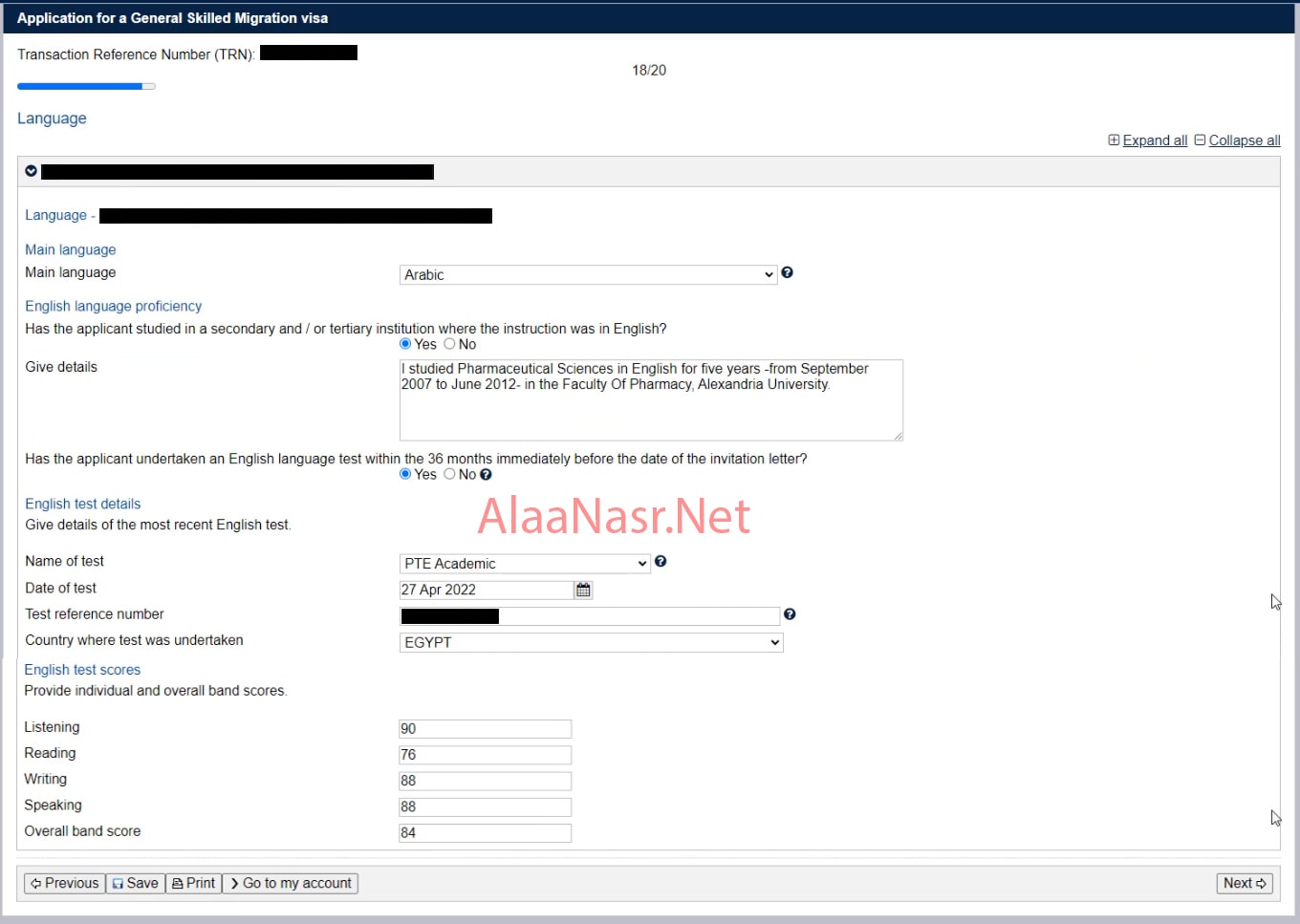Click the Next button
The image size is (1300, 924).
pyautogui.click(x=1244, y=883)
